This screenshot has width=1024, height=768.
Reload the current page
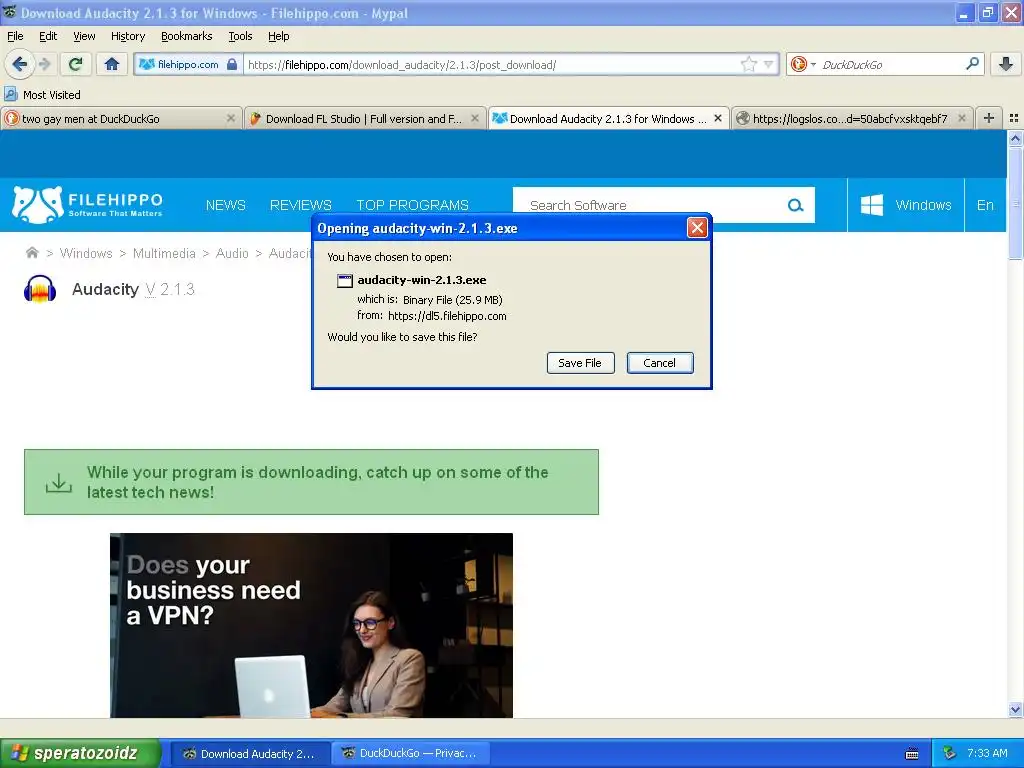(76, 64)
